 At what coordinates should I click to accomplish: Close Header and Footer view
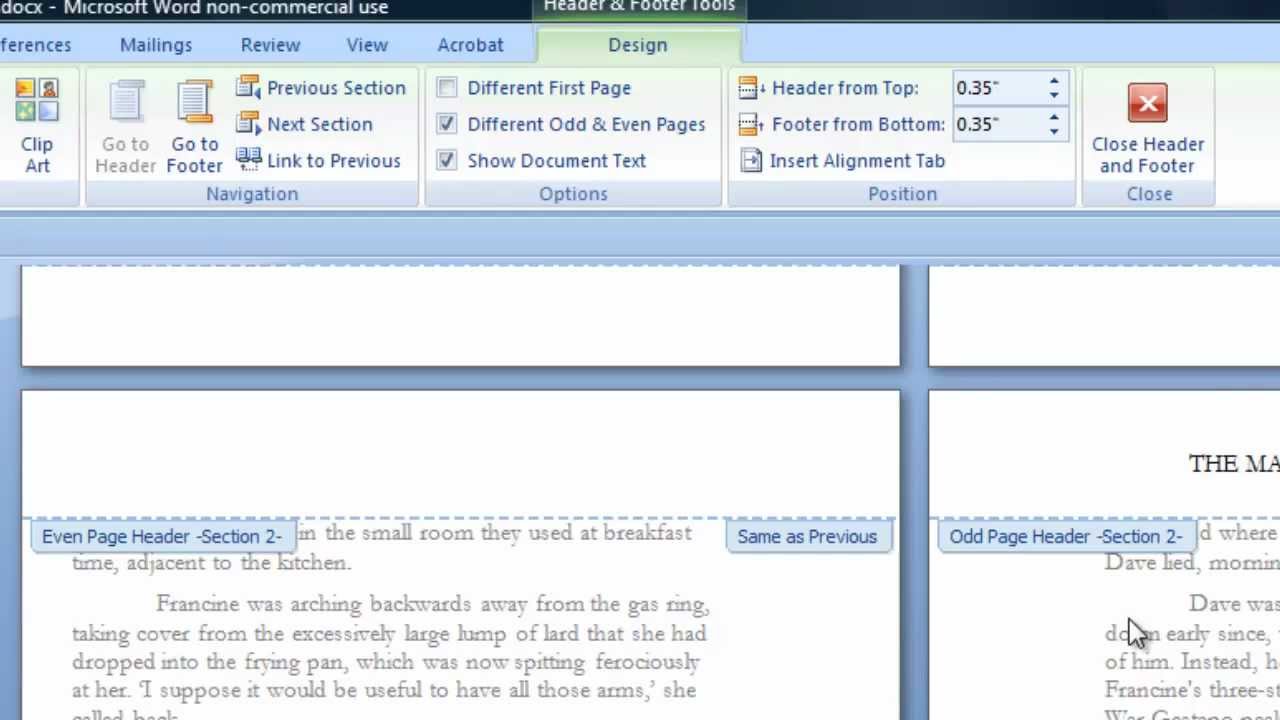1148,128
